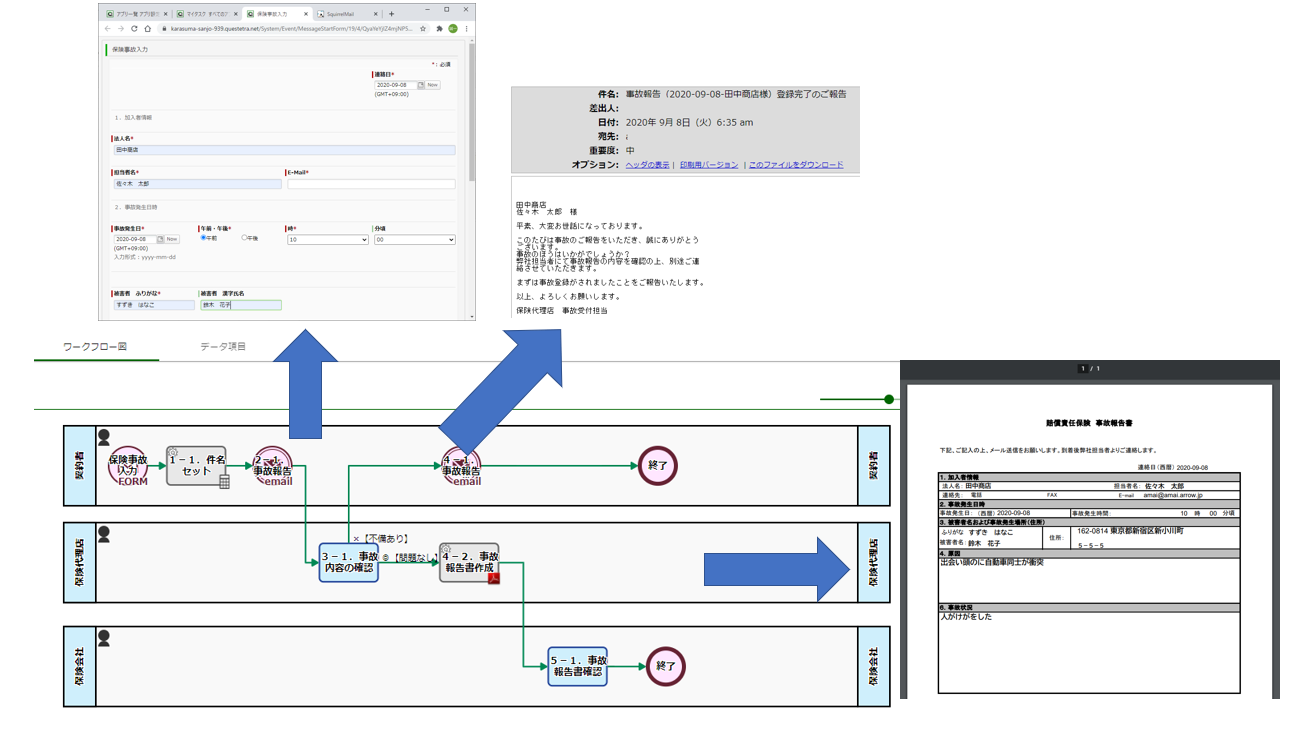Click the 【不備あり】 flow label
Viewport: 1306px width, 730px height.
(385, 538)
